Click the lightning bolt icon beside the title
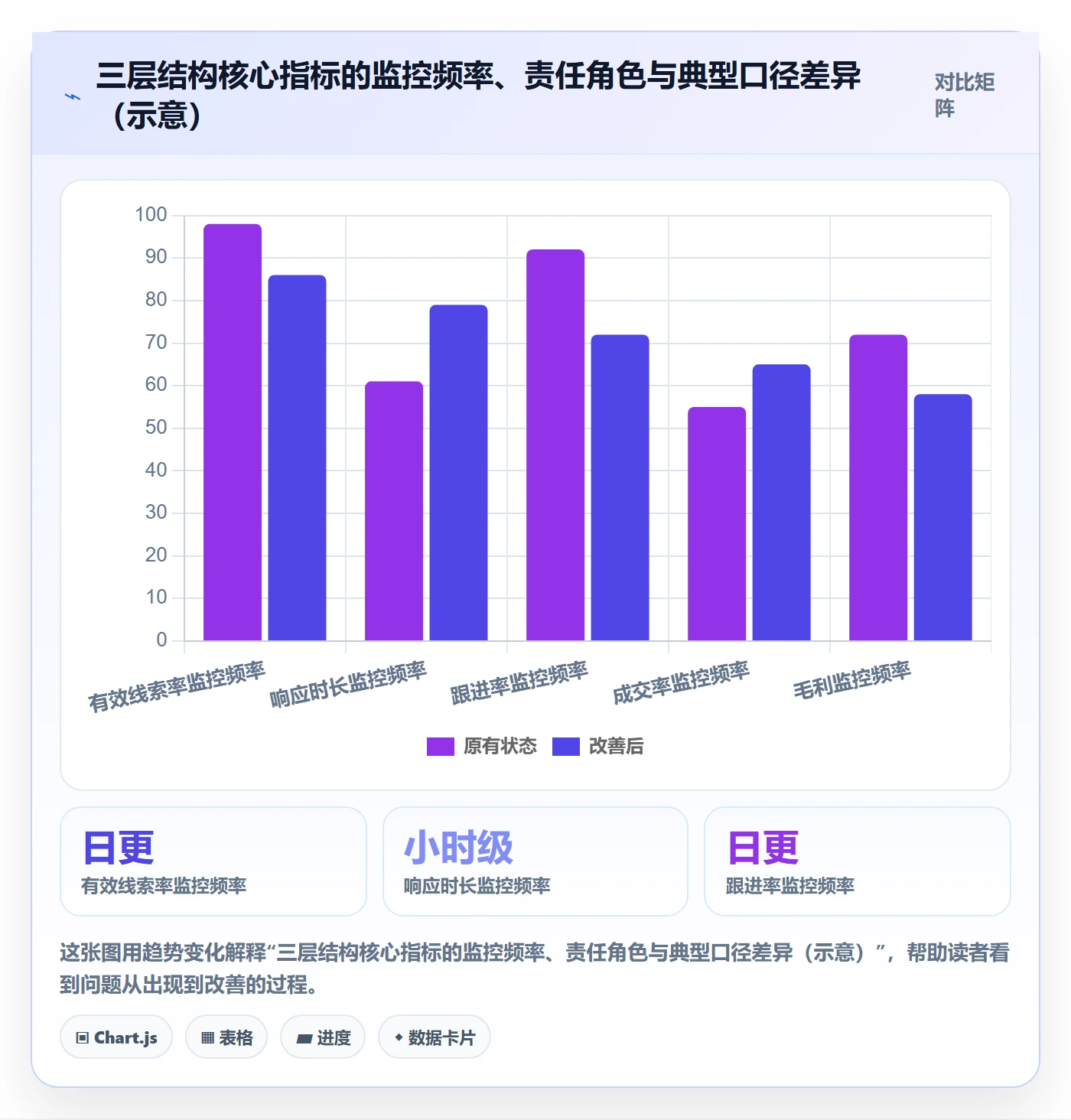The width and height of the screenshot is (1071, 1120). tap(73, 96)
